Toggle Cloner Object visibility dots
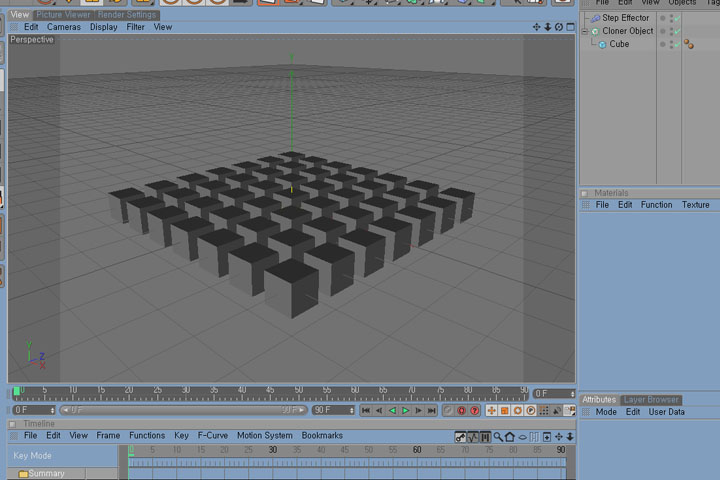The height and width of the screenshot is (480, 720). 672,31
